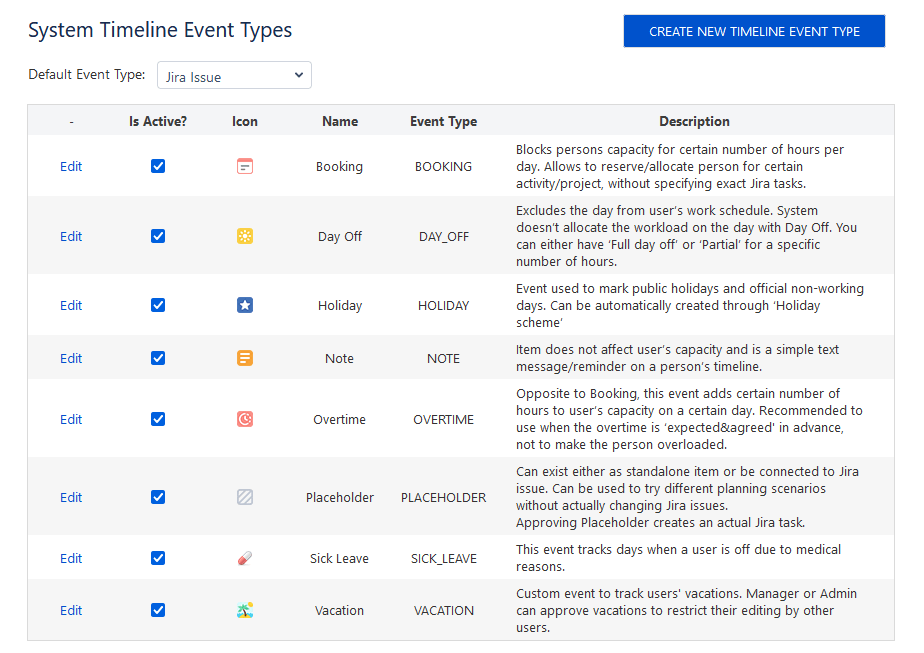This screenshot has height=653, width=924.
Task: Disable the Booking event type checkbox
Action: [158, 166]
